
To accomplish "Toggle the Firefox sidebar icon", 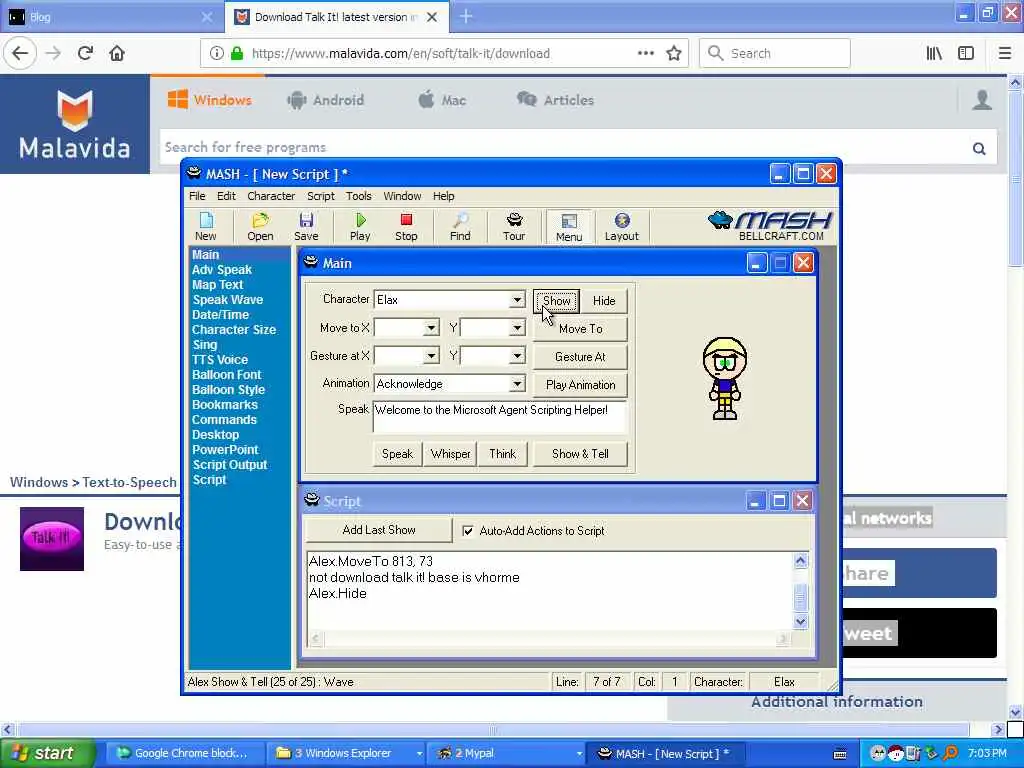I will tap(966, 54).
